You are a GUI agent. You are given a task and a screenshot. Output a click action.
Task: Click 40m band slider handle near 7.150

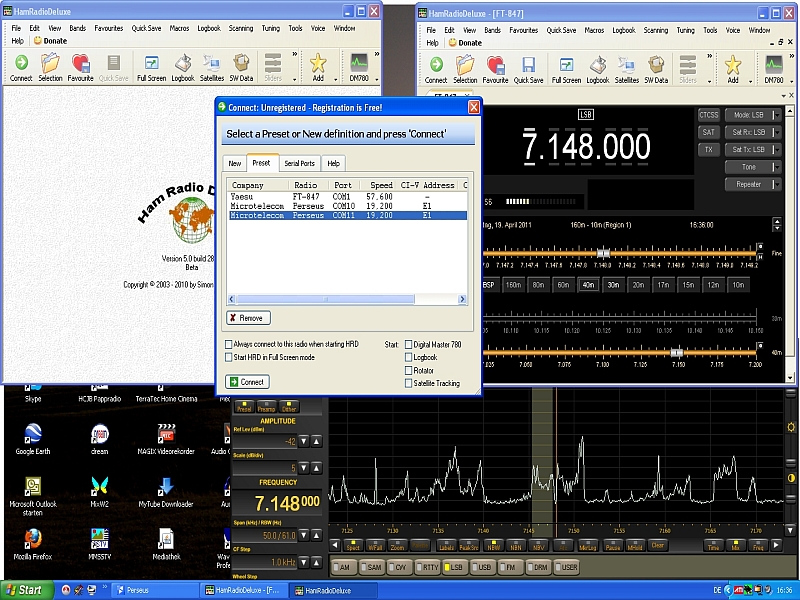[677, 353]
